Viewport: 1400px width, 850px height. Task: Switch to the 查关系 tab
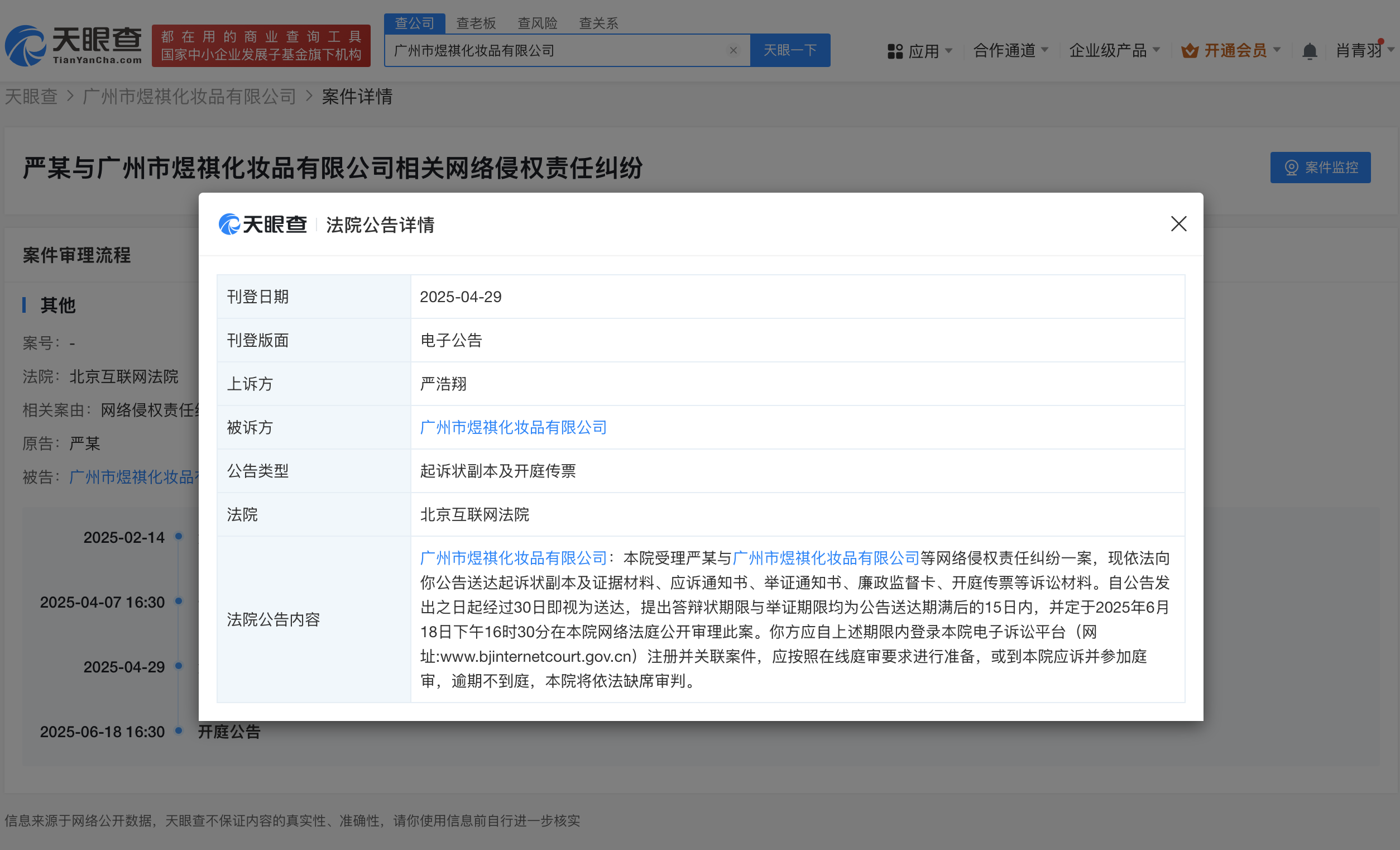(x=598, y=23)
